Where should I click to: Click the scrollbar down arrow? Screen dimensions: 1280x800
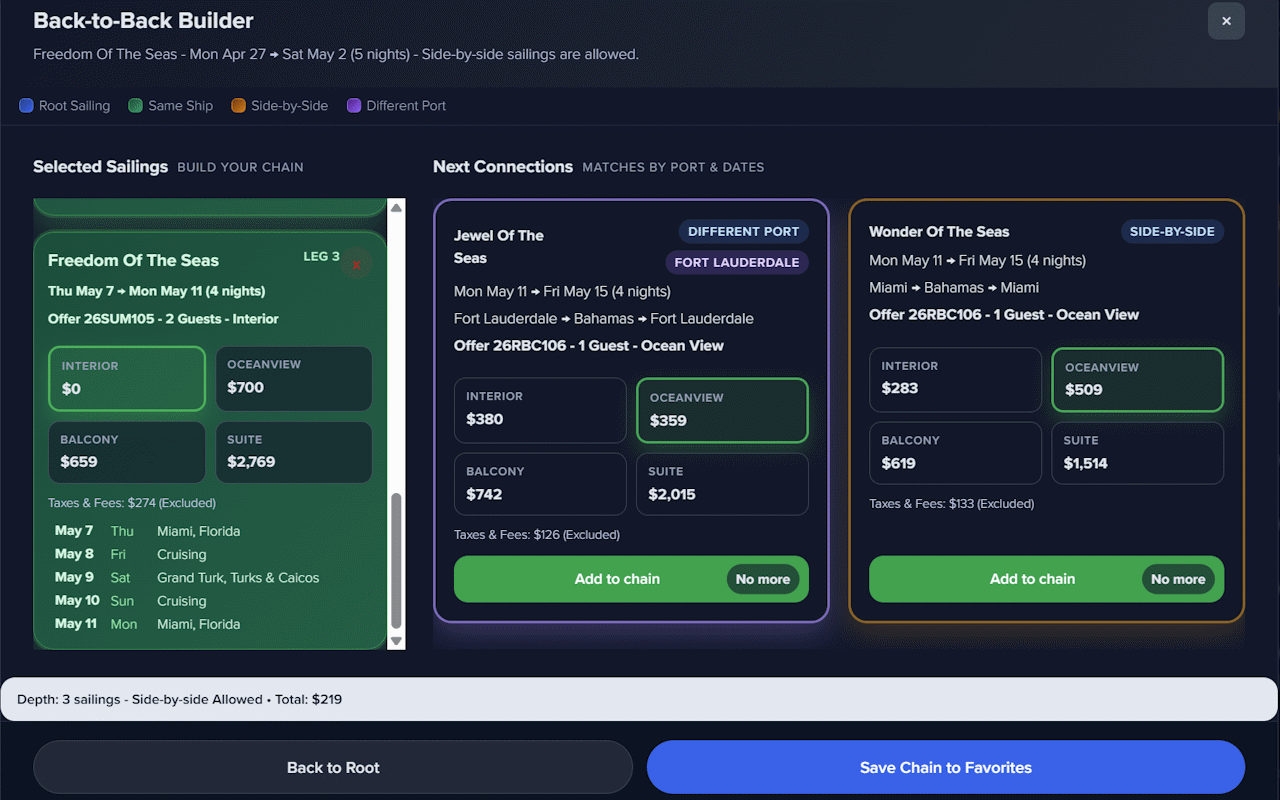point(395,640)
